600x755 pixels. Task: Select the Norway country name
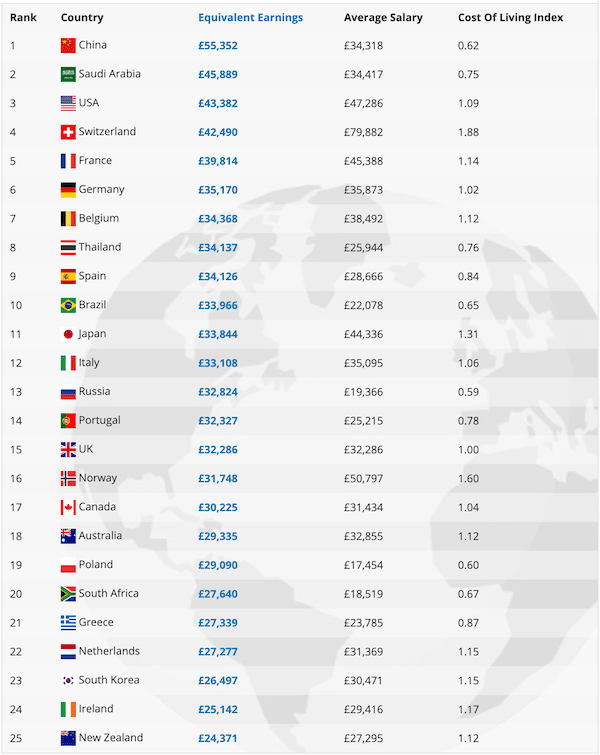[98, 478]
